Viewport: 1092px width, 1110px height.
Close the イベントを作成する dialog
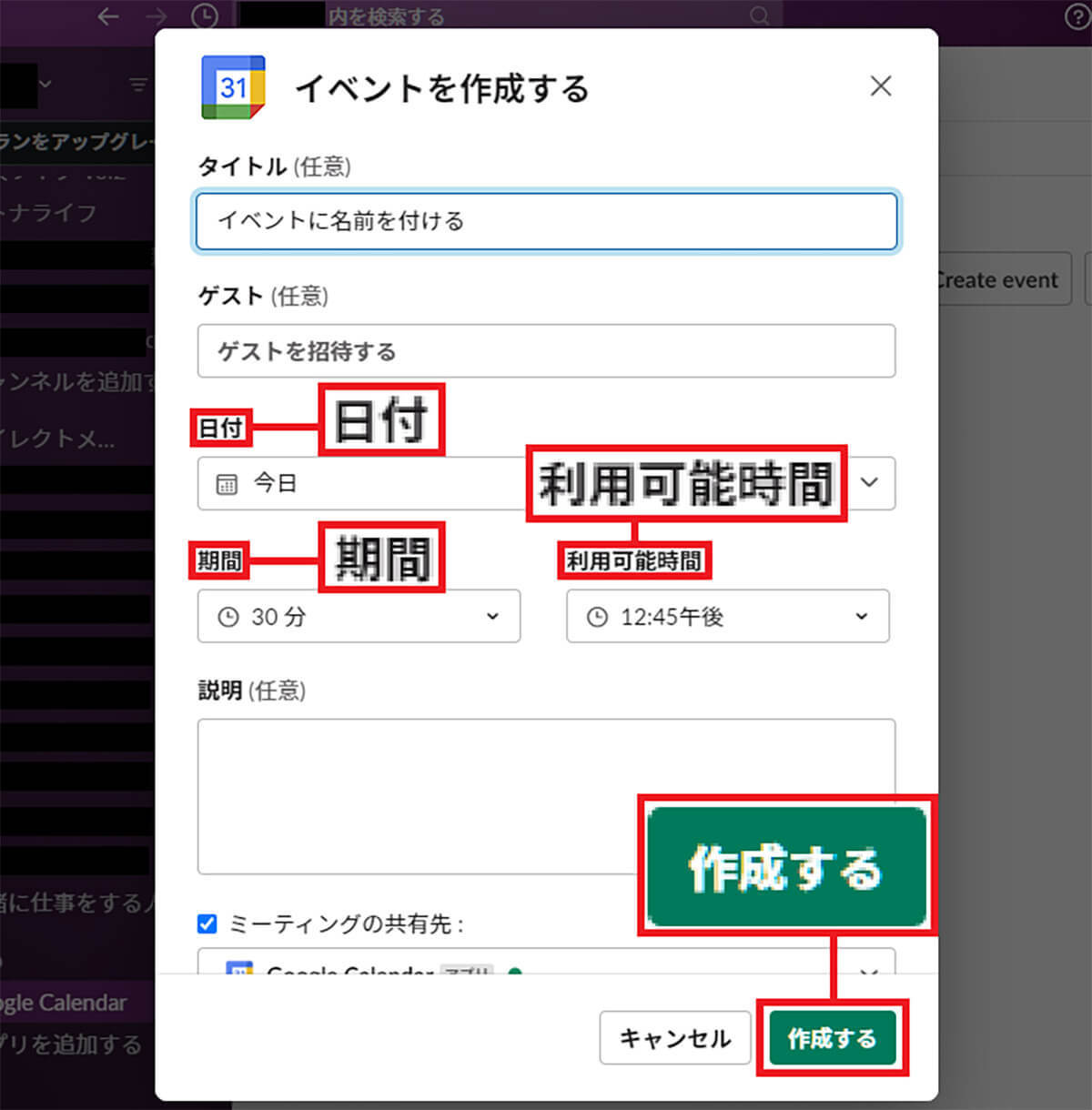point(880,86)
